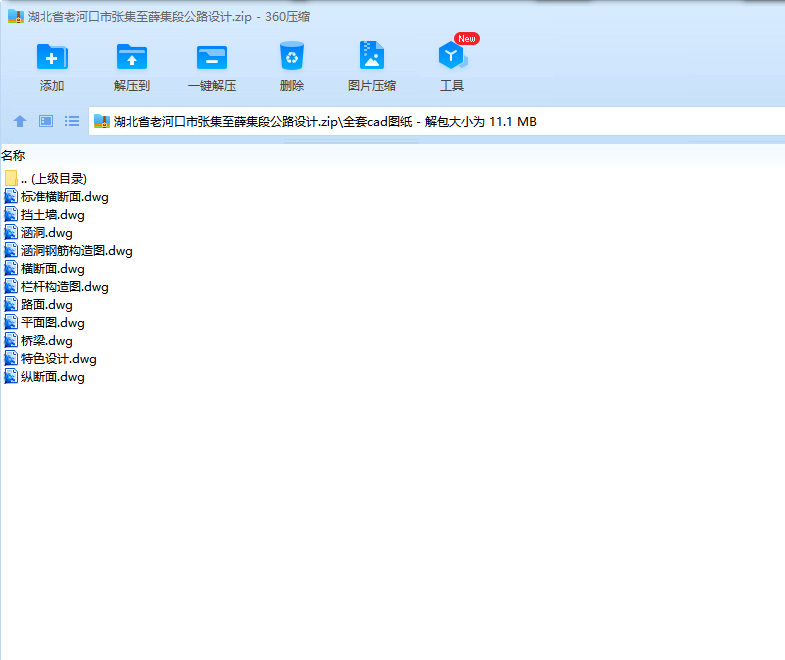Click the 360压缩 app icon in title bar

16,17
